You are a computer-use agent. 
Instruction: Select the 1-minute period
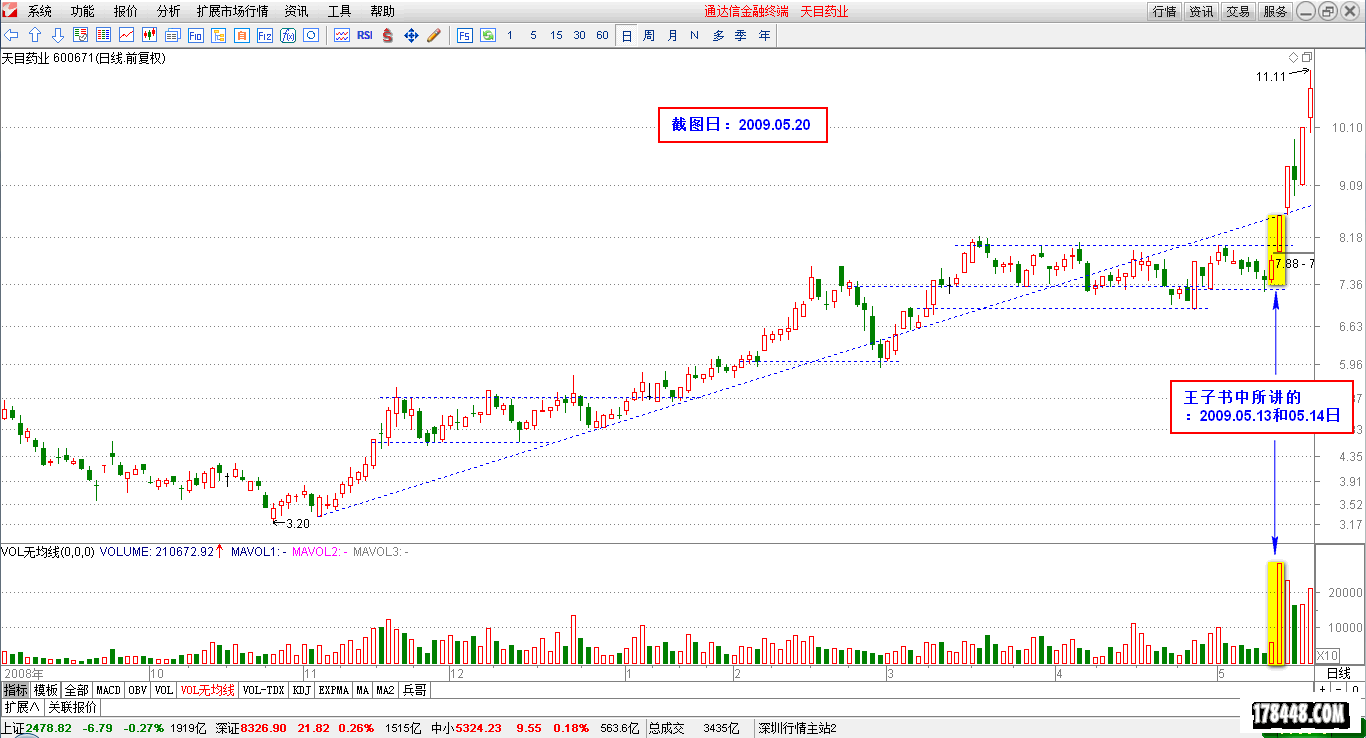[x=510, y=35]
